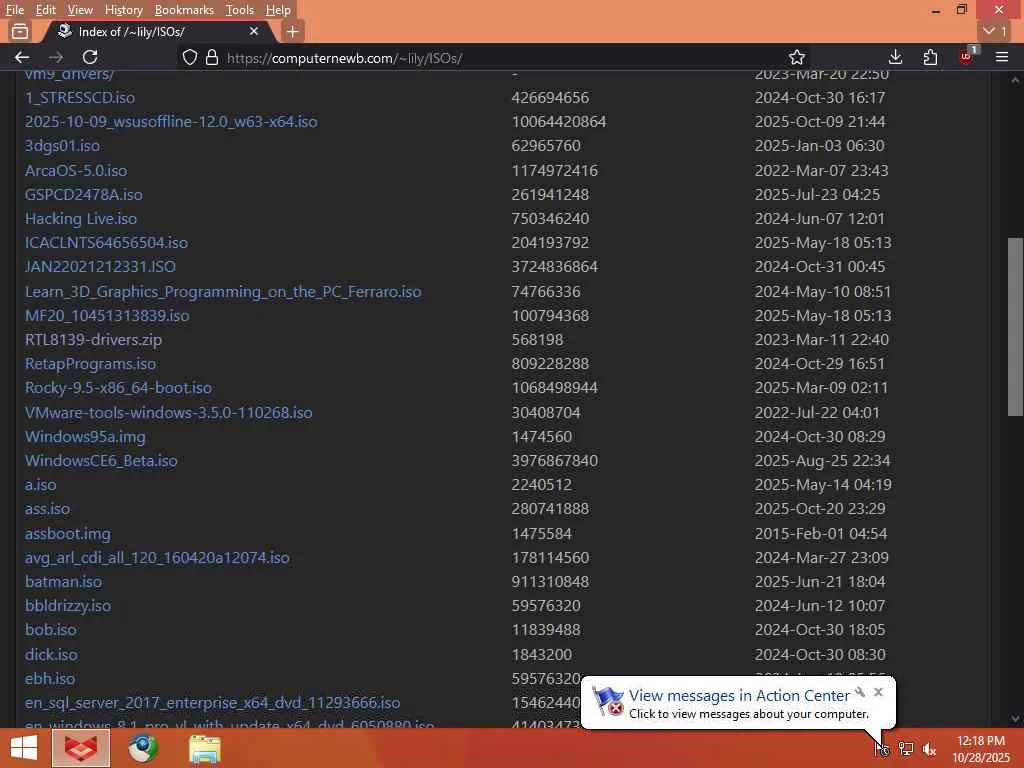Open avg_arl_cdi_all_120_160420a12074.iso link
The width and height of the screenshot is (1024, 768).
coord(157,558)
